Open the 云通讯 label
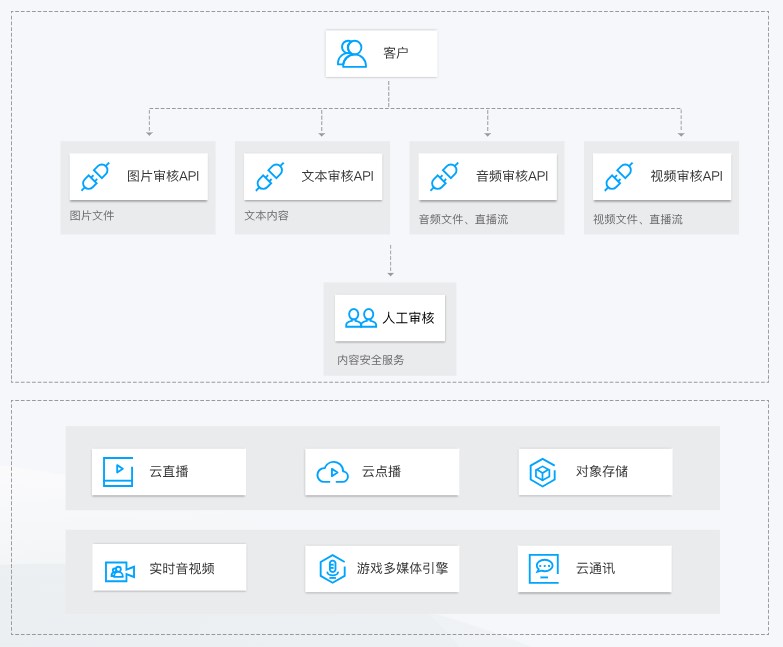 [x=595, y=568]
